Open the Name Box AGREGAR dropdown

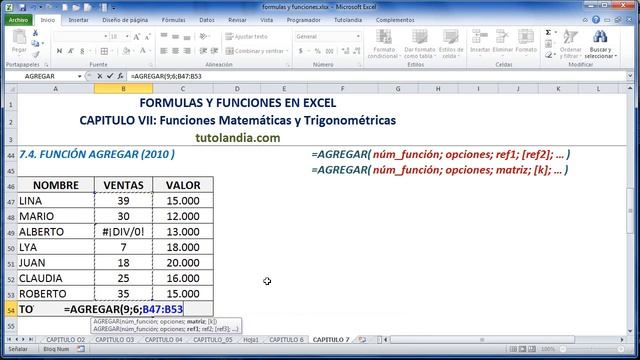[80, 76]
